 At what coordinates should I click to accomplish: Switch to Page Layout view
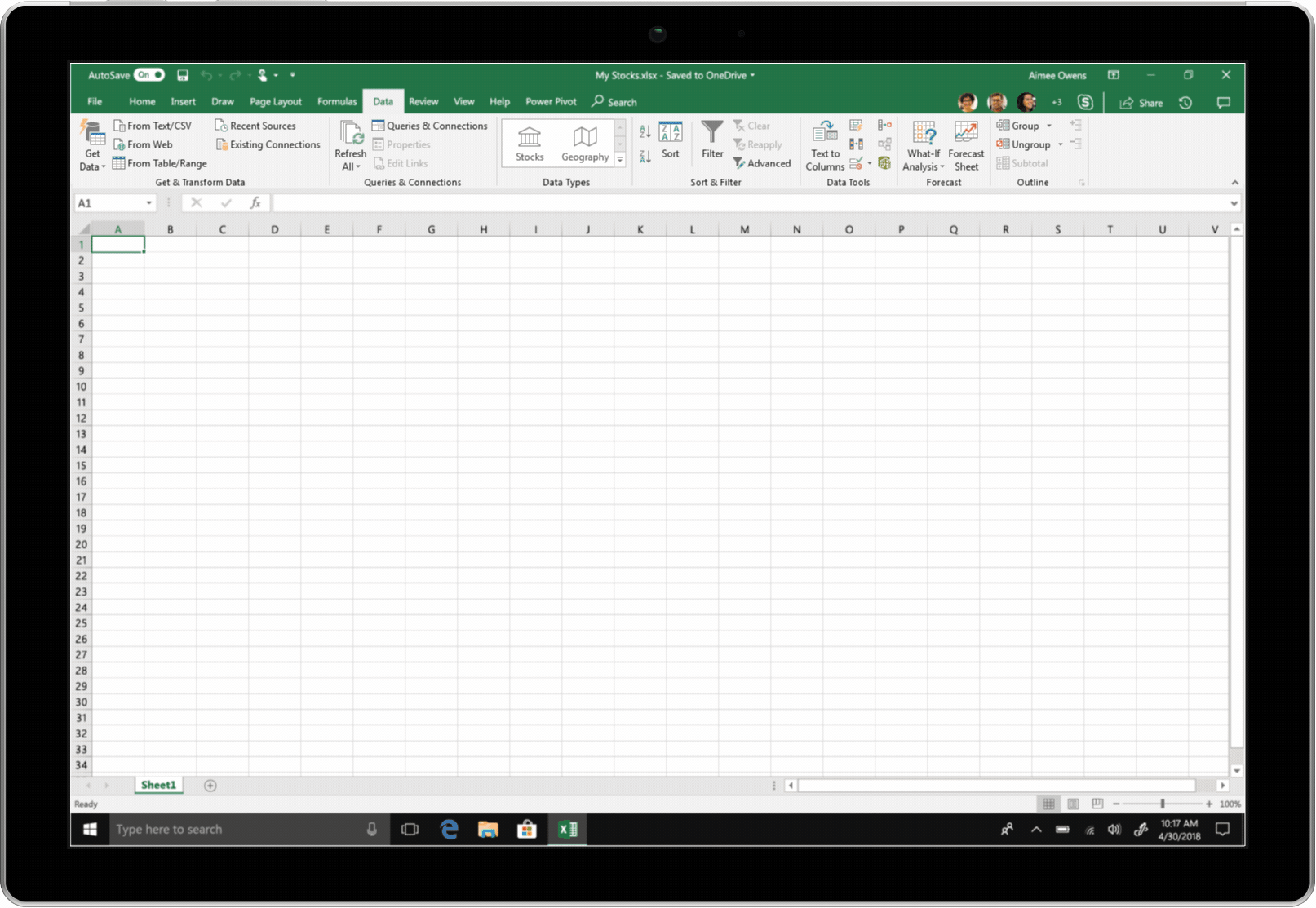[1073, 804]
